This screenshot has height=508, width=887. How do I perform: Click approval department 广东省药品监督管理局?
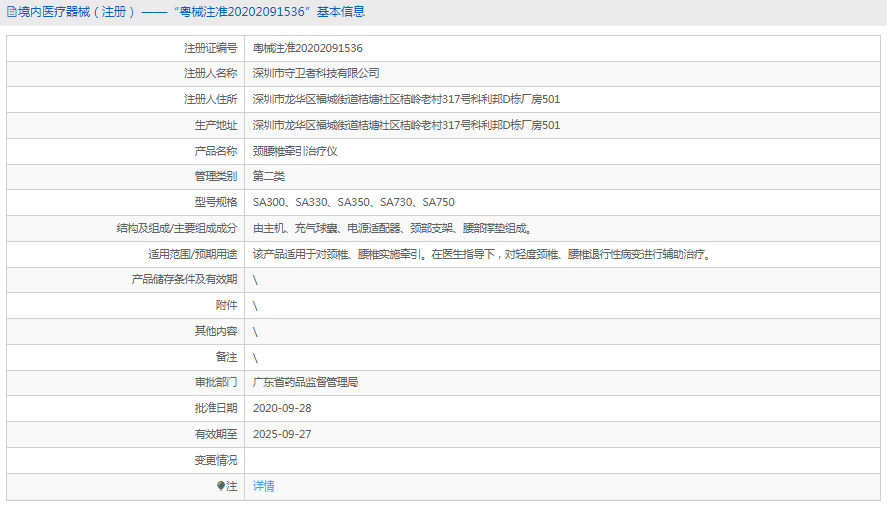pyautogui.click(x=305, y=382)
